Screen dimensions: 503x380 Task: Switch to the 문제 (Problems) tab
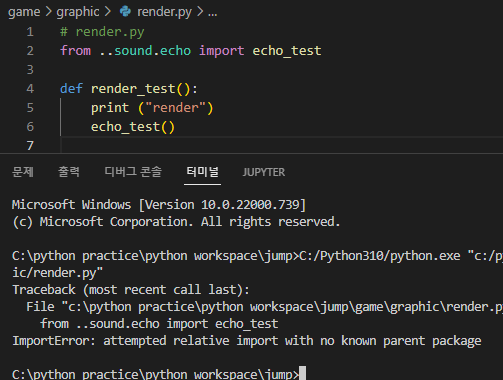click(23, 172)
